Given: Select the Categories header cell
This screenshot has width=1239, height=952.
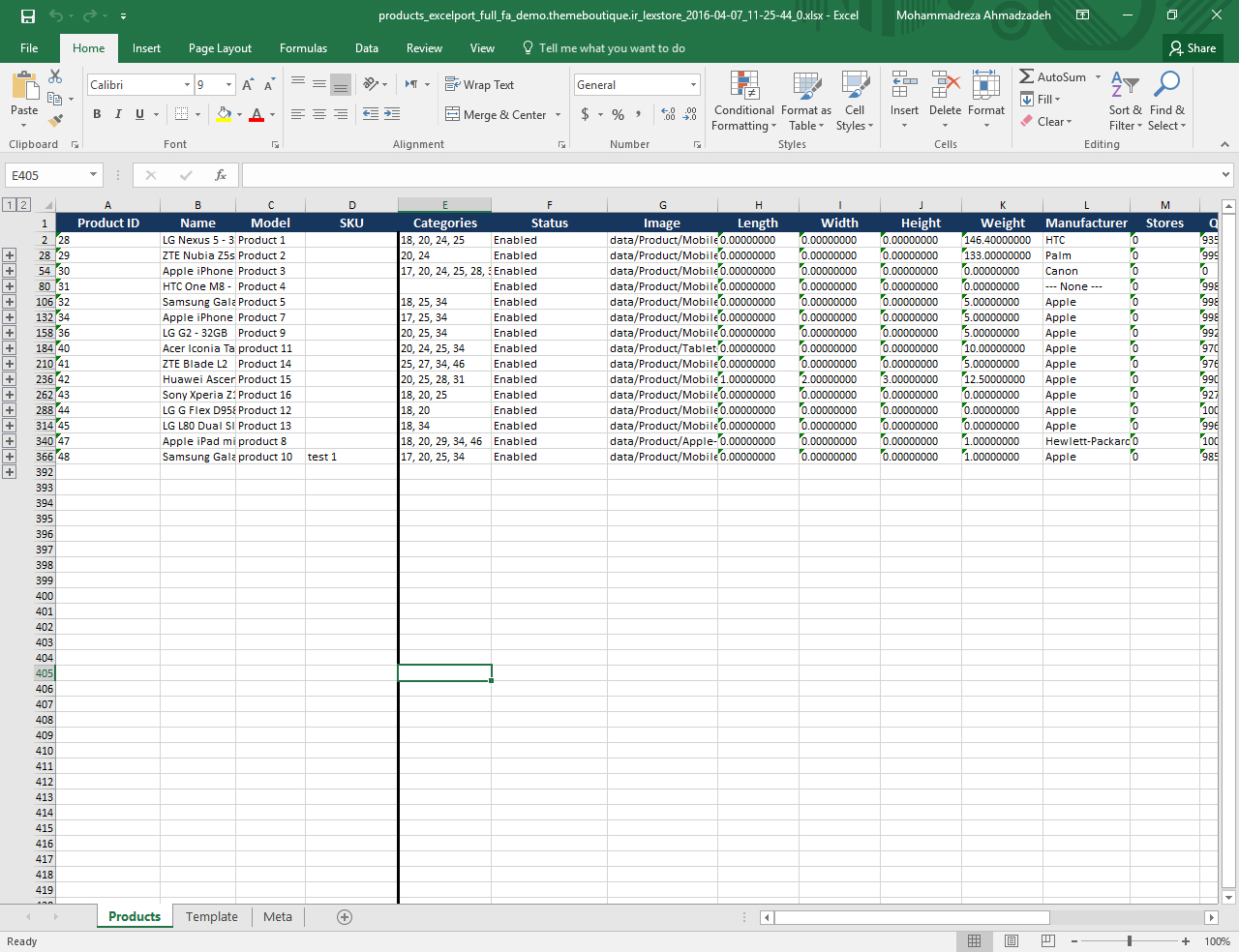Looking at the screenshot, I should (x=445, y=223).
